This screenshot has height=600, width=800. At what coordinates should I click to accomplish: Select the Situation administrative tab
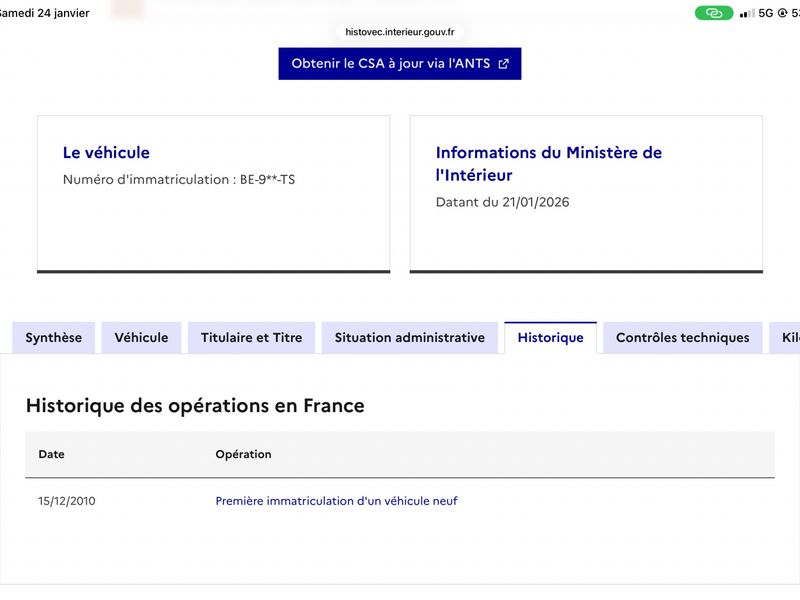(410, 338)
